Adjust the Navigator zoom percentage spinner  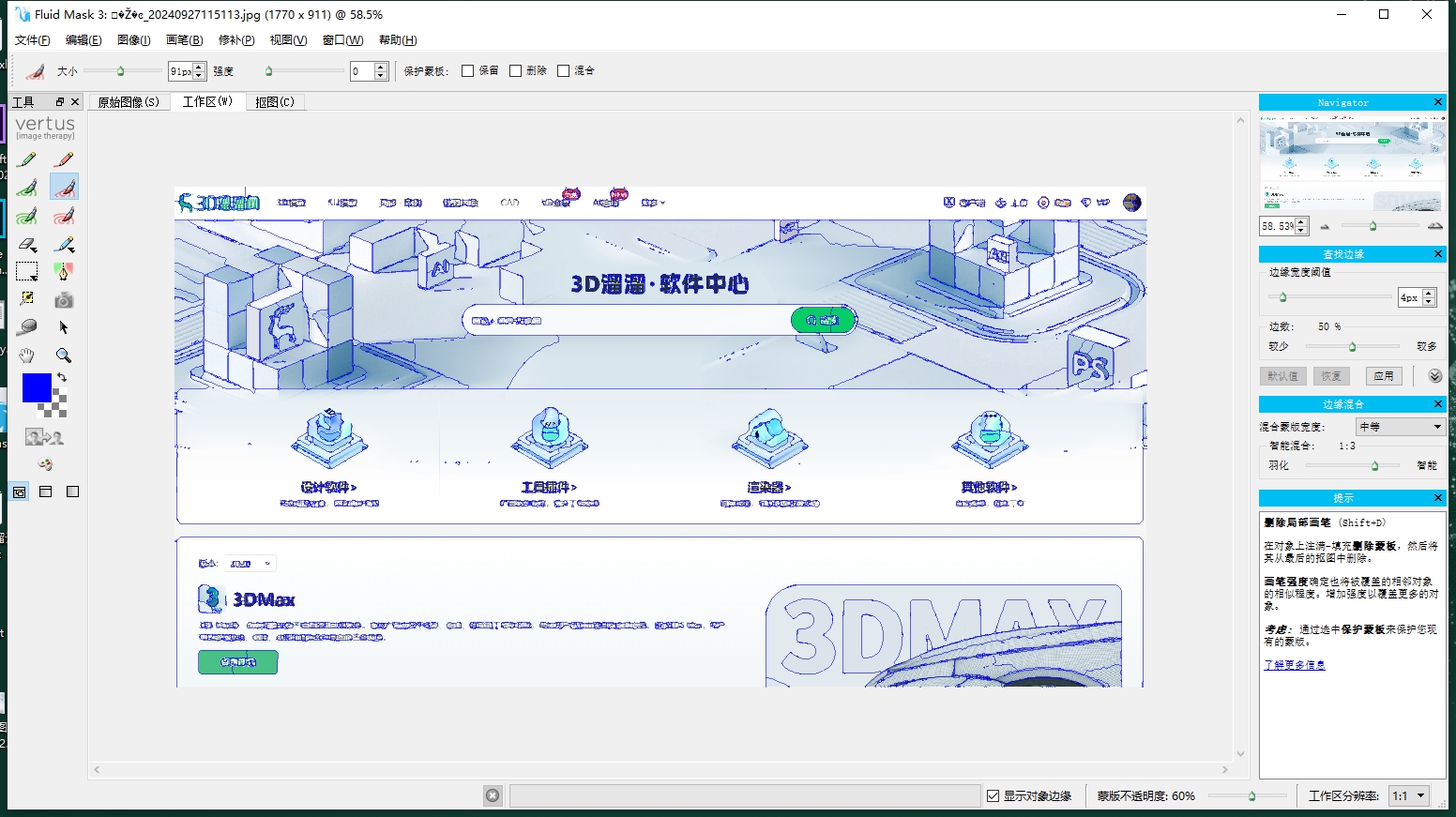coord(1283,226)
